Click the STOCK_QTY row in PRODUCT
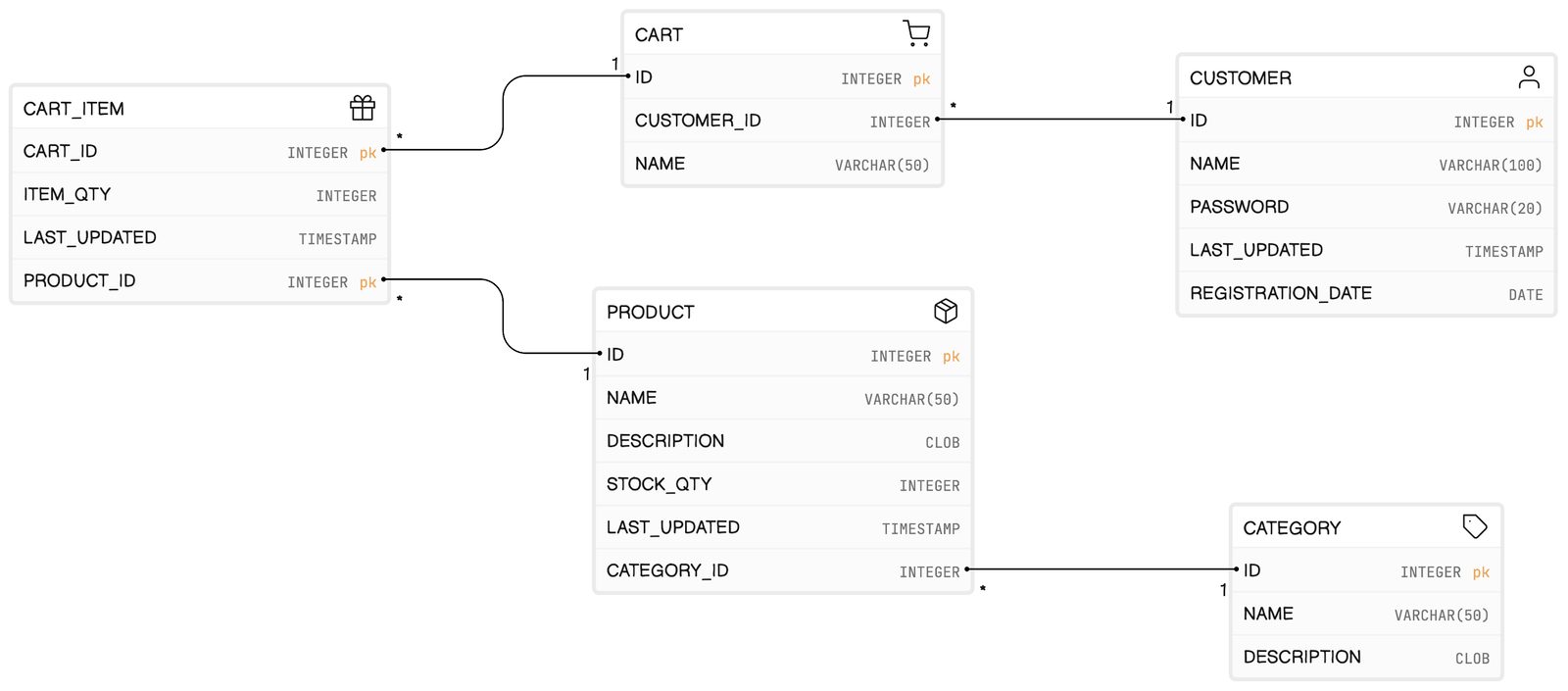The width and height of the screenshot is (1568, 691). (x=783, y=484)
